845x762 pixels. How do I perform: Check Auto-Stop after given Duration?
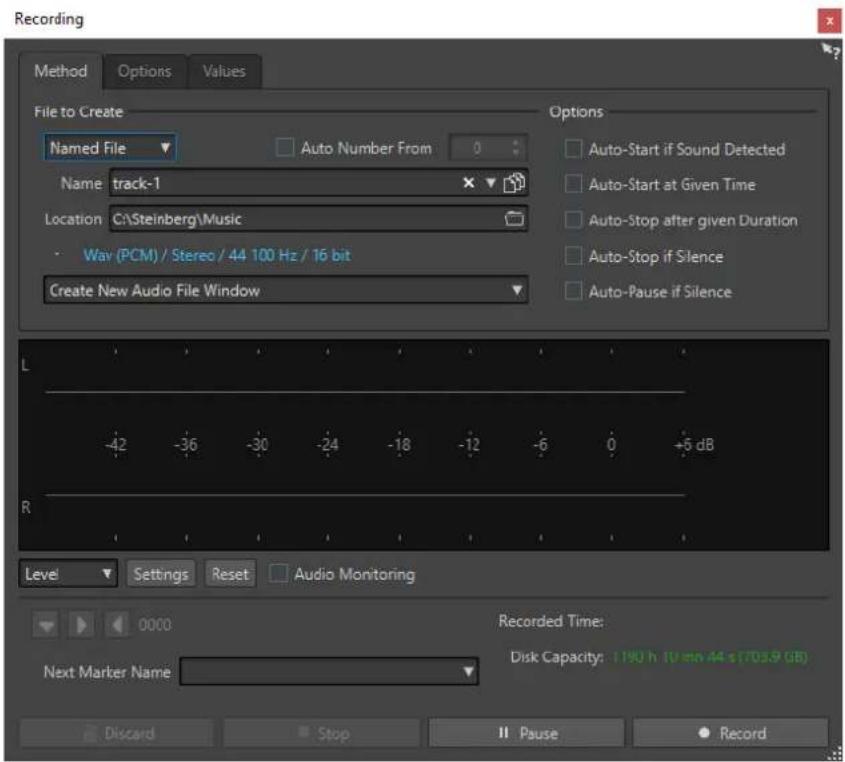pyautogui.click(x=573, y=220)
